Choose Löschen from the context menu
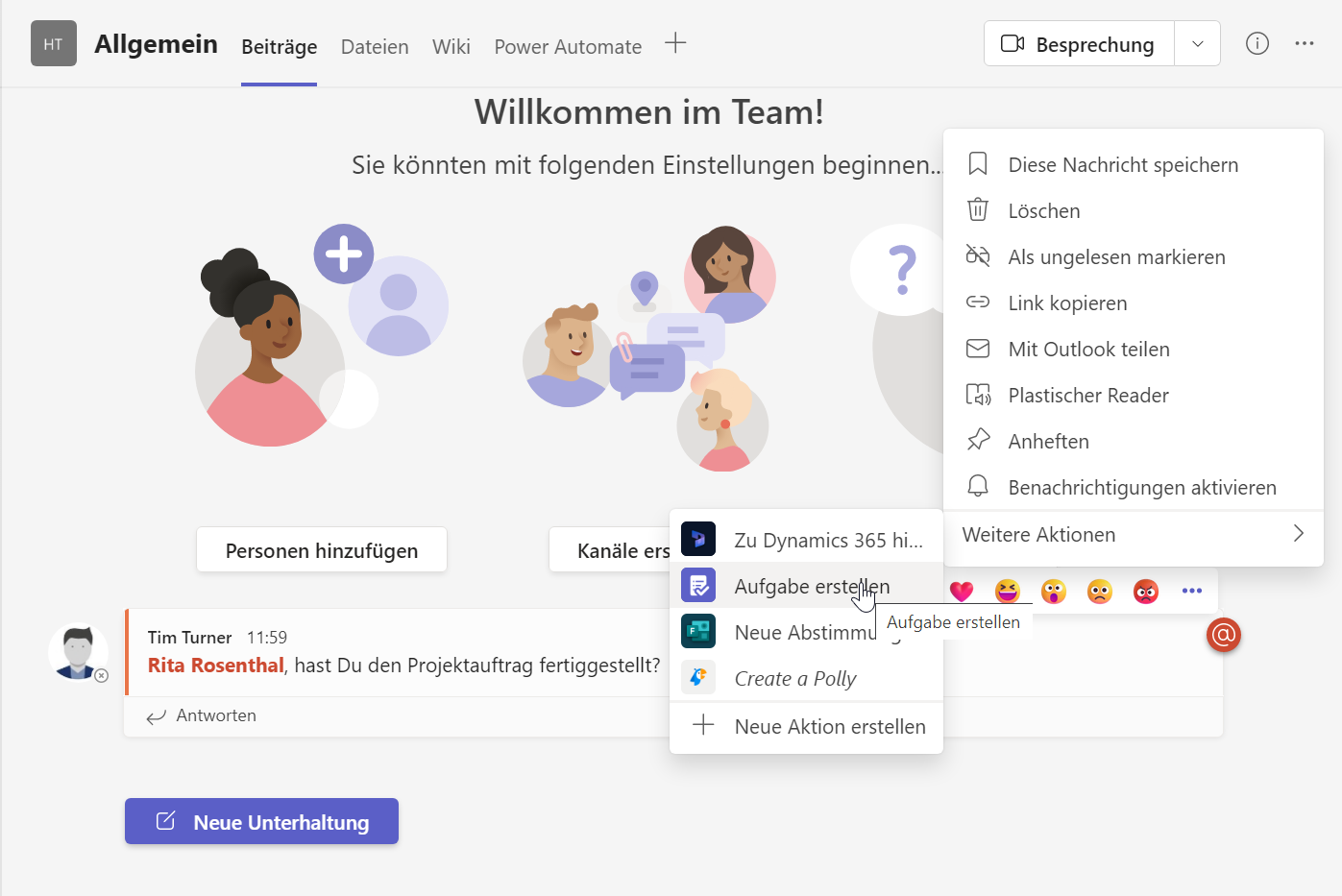The width and height of the screenshot is (1342, 896). click(x=1134, y=210)
